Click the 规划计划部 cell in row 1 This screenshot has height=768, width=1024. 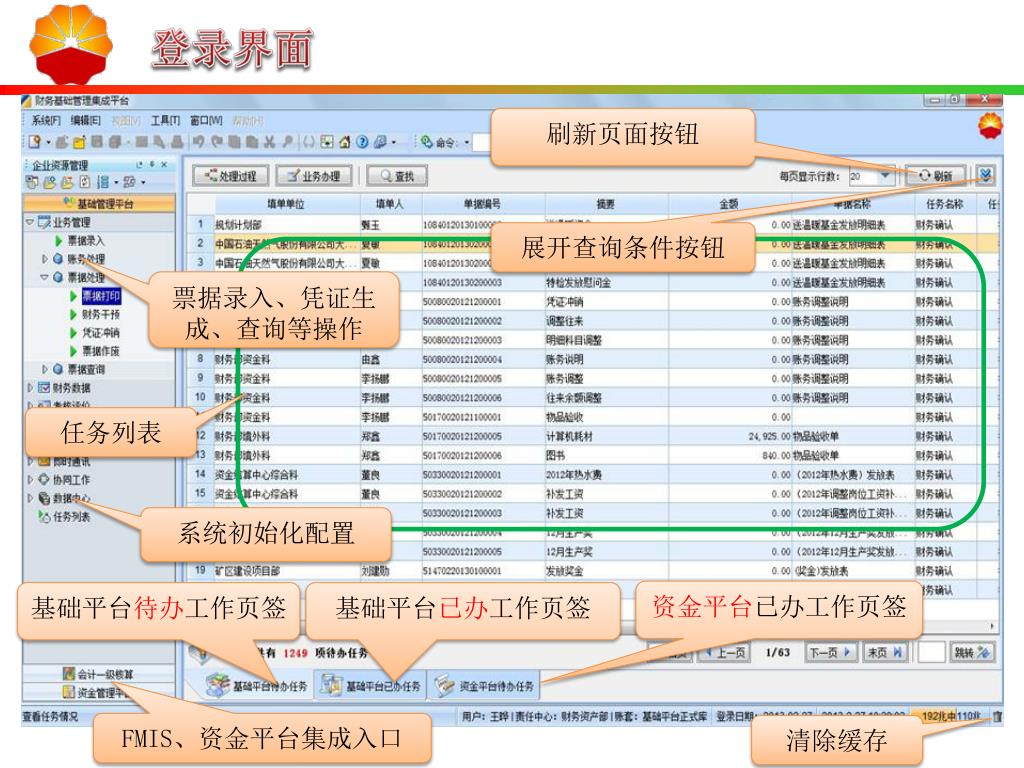(286, 225)
